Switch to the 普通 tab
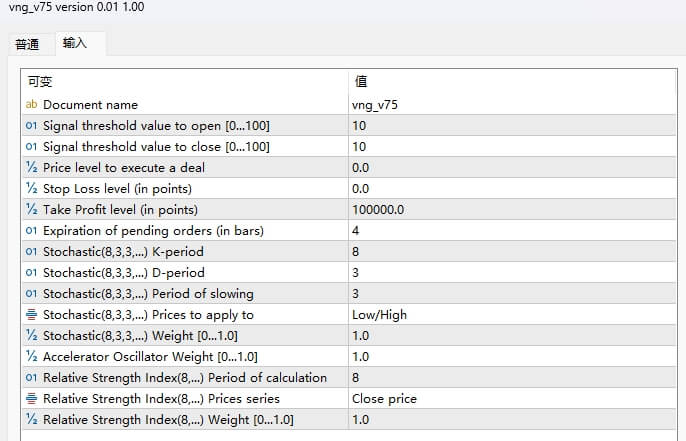The height and width of the screenshot is (441, 686). (28, 44)
